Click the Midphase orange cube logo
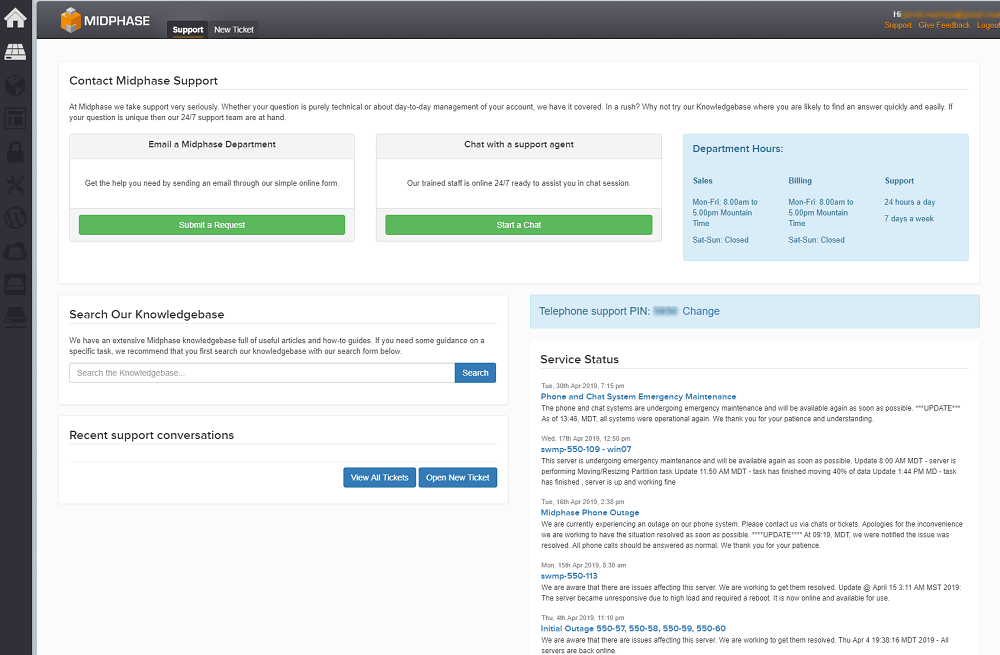This screenshot has width=1000, height=655. (x=71, y=20)
